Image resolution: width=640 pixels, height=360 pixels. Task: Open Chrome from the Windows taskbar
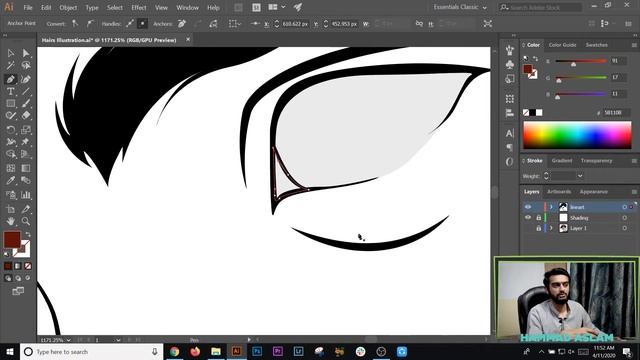(175, 351)
